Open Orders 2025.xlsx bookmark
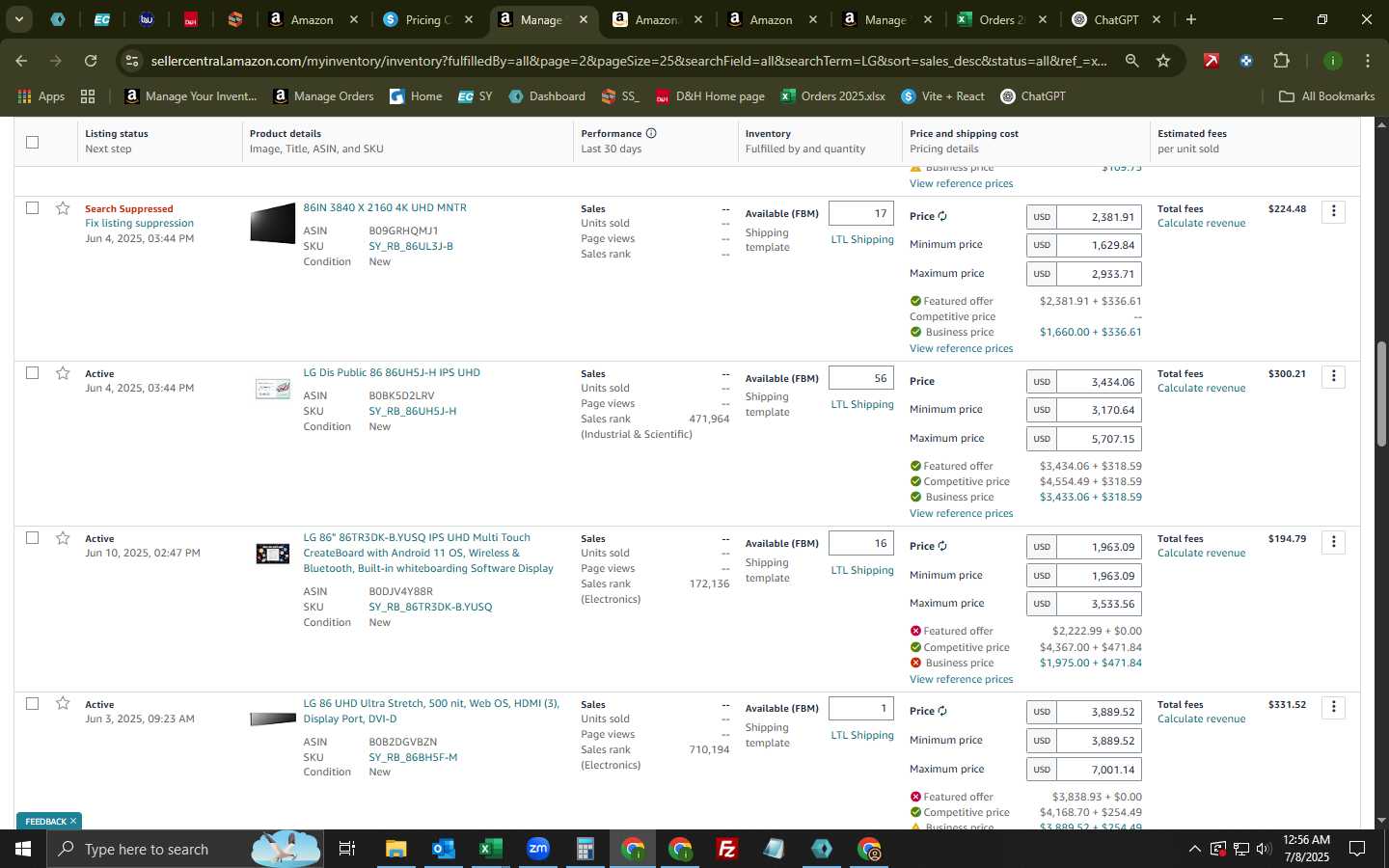Image resolution: width=1389 pixels, height=868 pixels. point(832,96)
